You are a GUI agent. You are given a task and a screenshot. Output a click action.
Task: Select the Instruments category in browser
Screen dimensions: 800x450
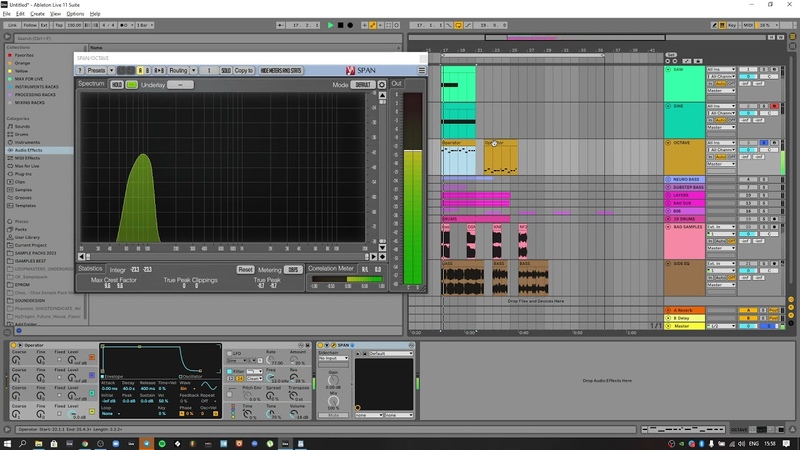(27, 142)
